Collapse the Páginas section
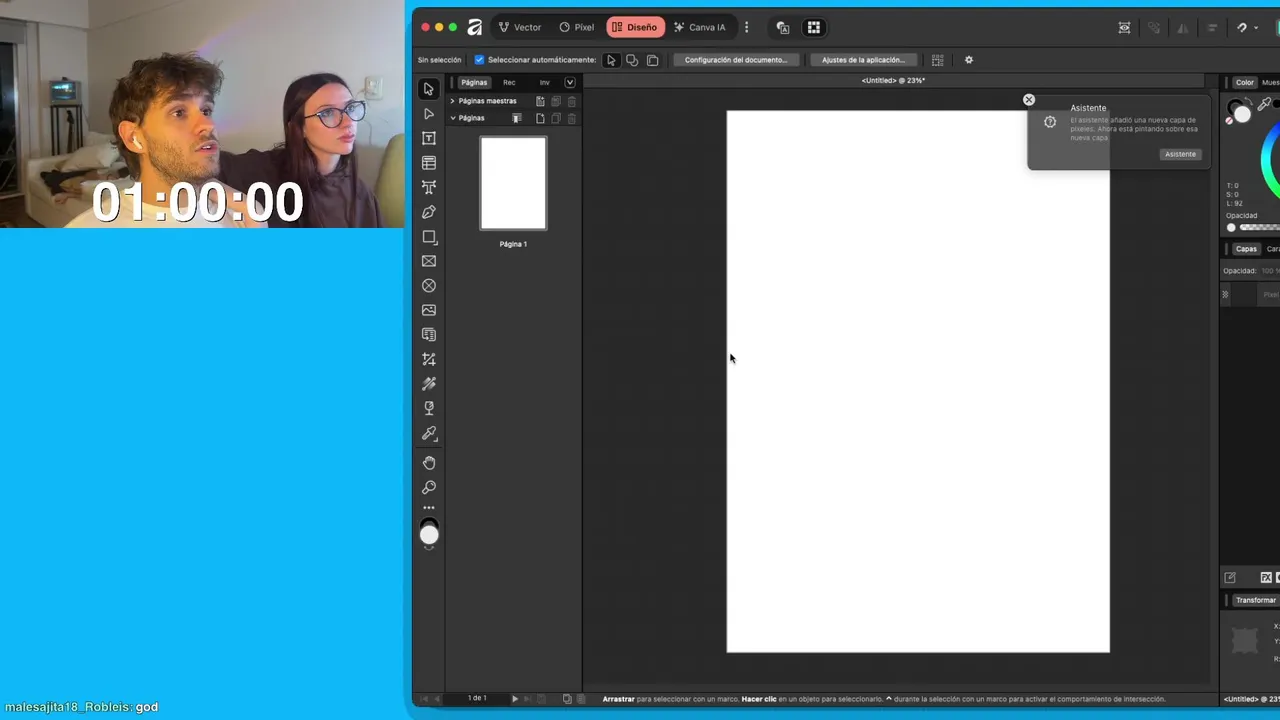The height and width of the screenshot is (720, 1280). tap(452, 118)
